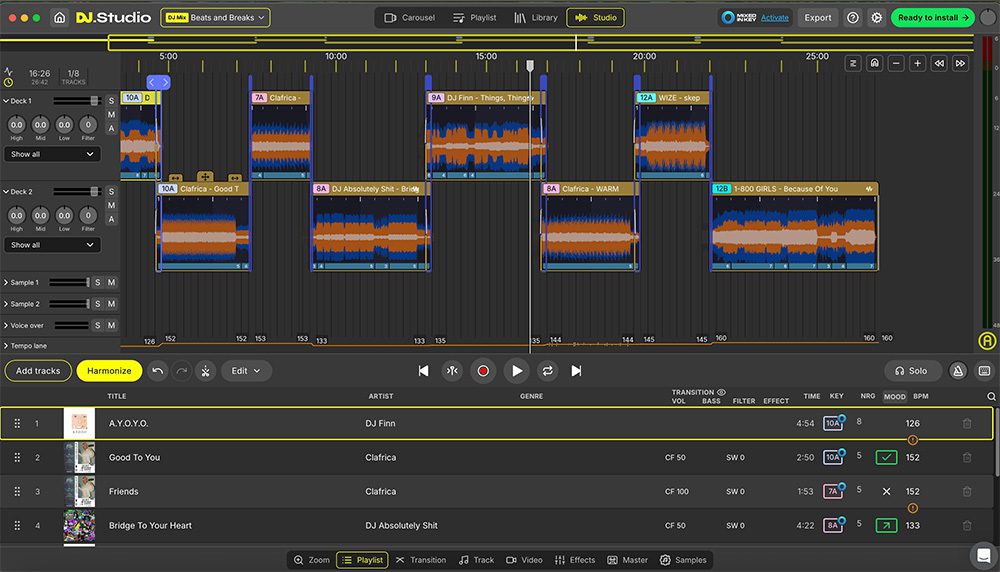Open the Beats and Breaks mix dropdown
Image resolution: width=1000 pixels, height=572 pixels.
point(216,18)
